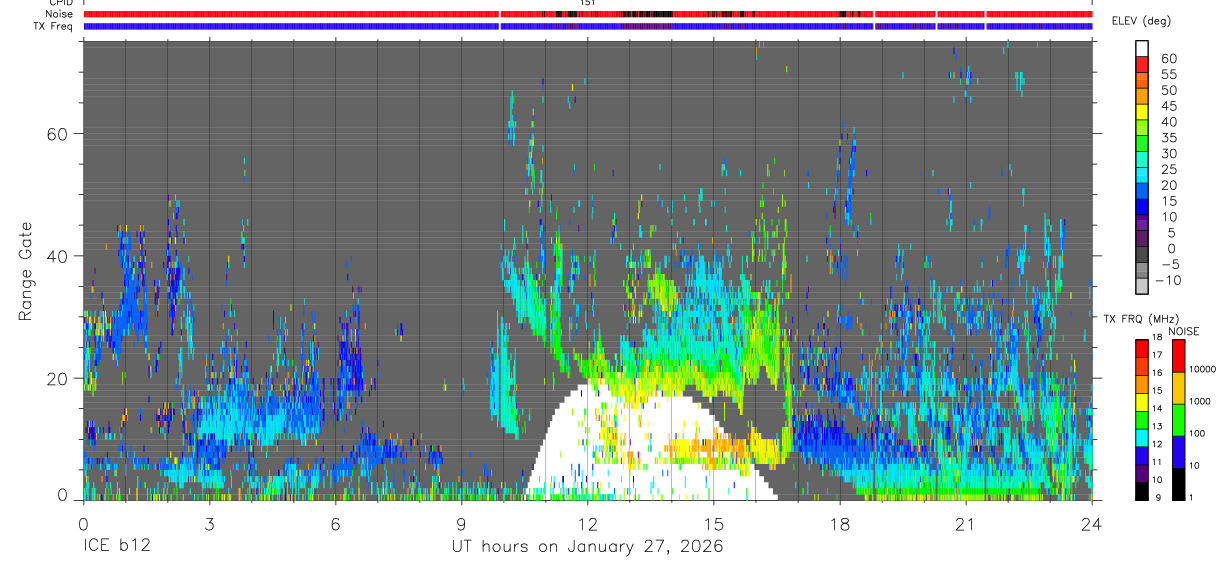Click the red 17–18 swatch in TX FRQ colorbar
The width and height of the screenshot is (1228, 567).
coord(1142,349)
